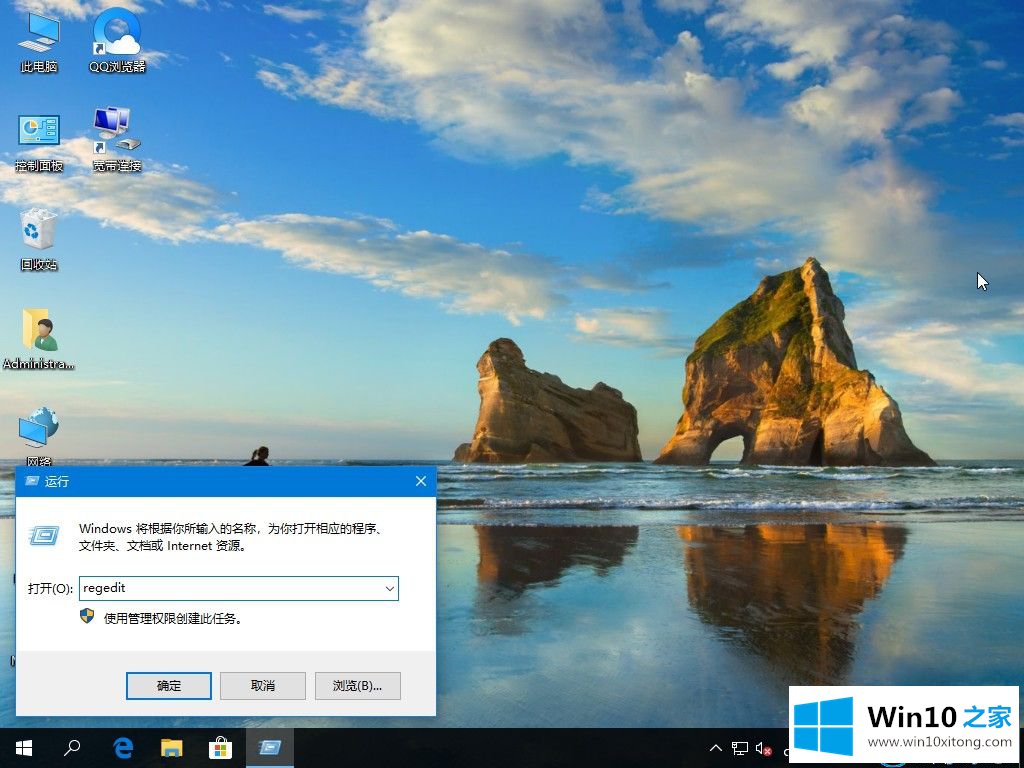Click the Run app taskbar button
This screenshot has width=1024, height=768.
coord(269,748)
